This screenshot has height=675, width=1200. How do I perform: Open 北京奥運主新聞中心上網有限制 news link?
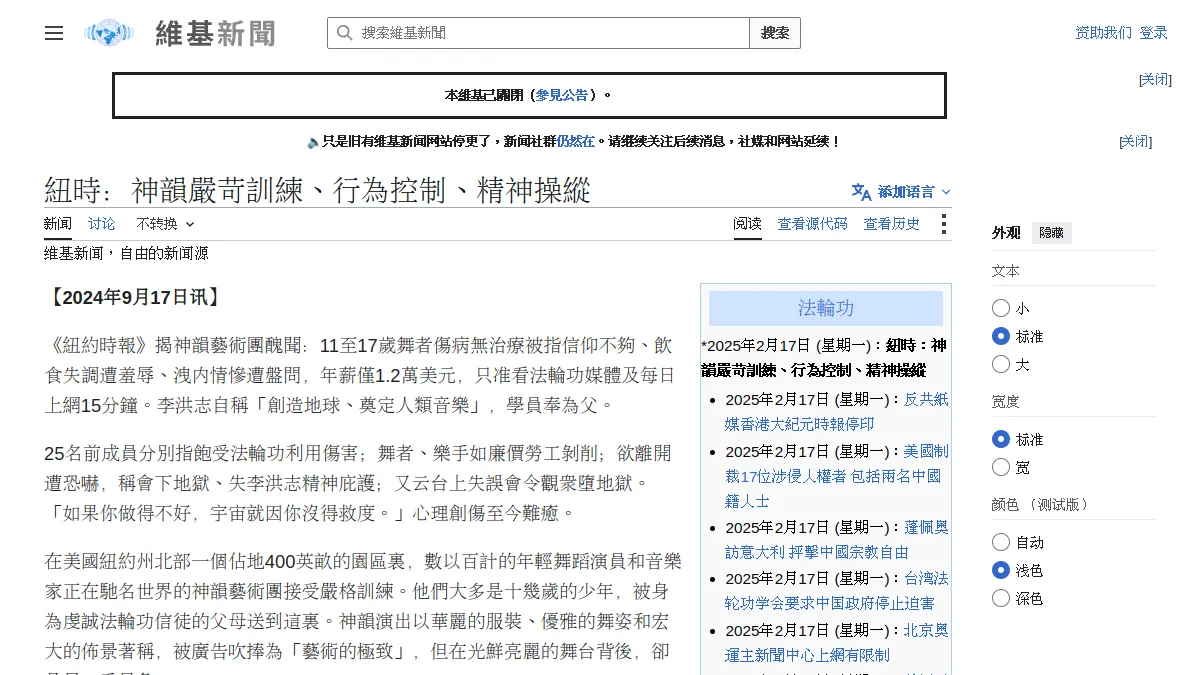(836, 643)
